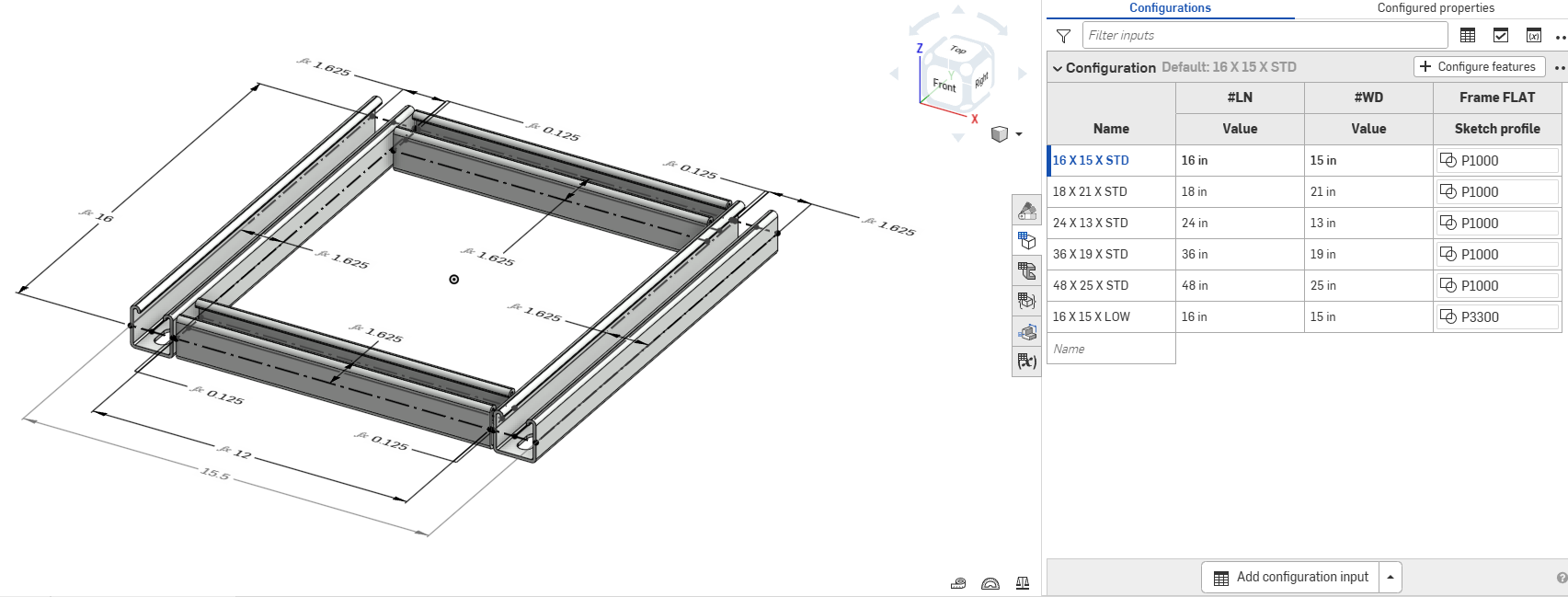Edit 21 in WD value cell
Screen dimensions: 1568x597
pos(1368,191)
